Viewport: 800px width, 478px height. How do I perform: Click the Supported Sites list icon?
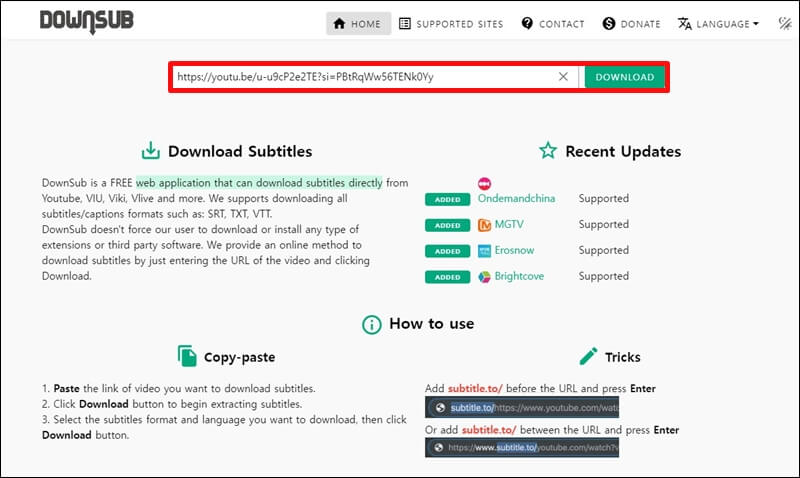(x=405, y=23)
